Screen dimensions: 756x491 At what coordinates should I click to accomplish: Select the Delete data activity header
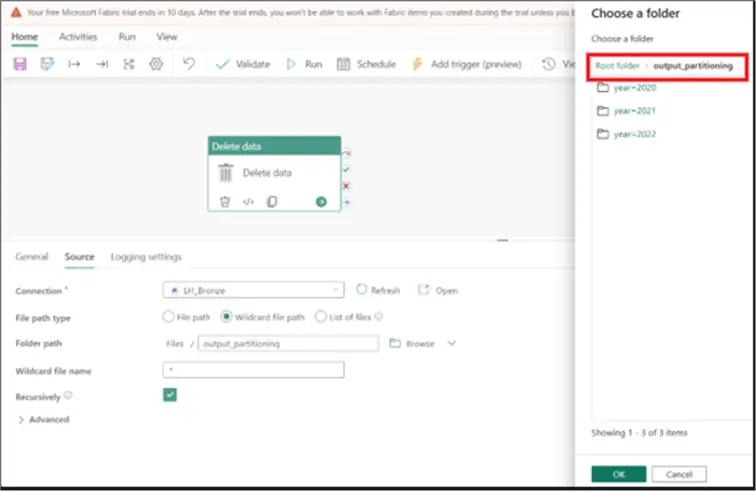(x=274, y=146)
